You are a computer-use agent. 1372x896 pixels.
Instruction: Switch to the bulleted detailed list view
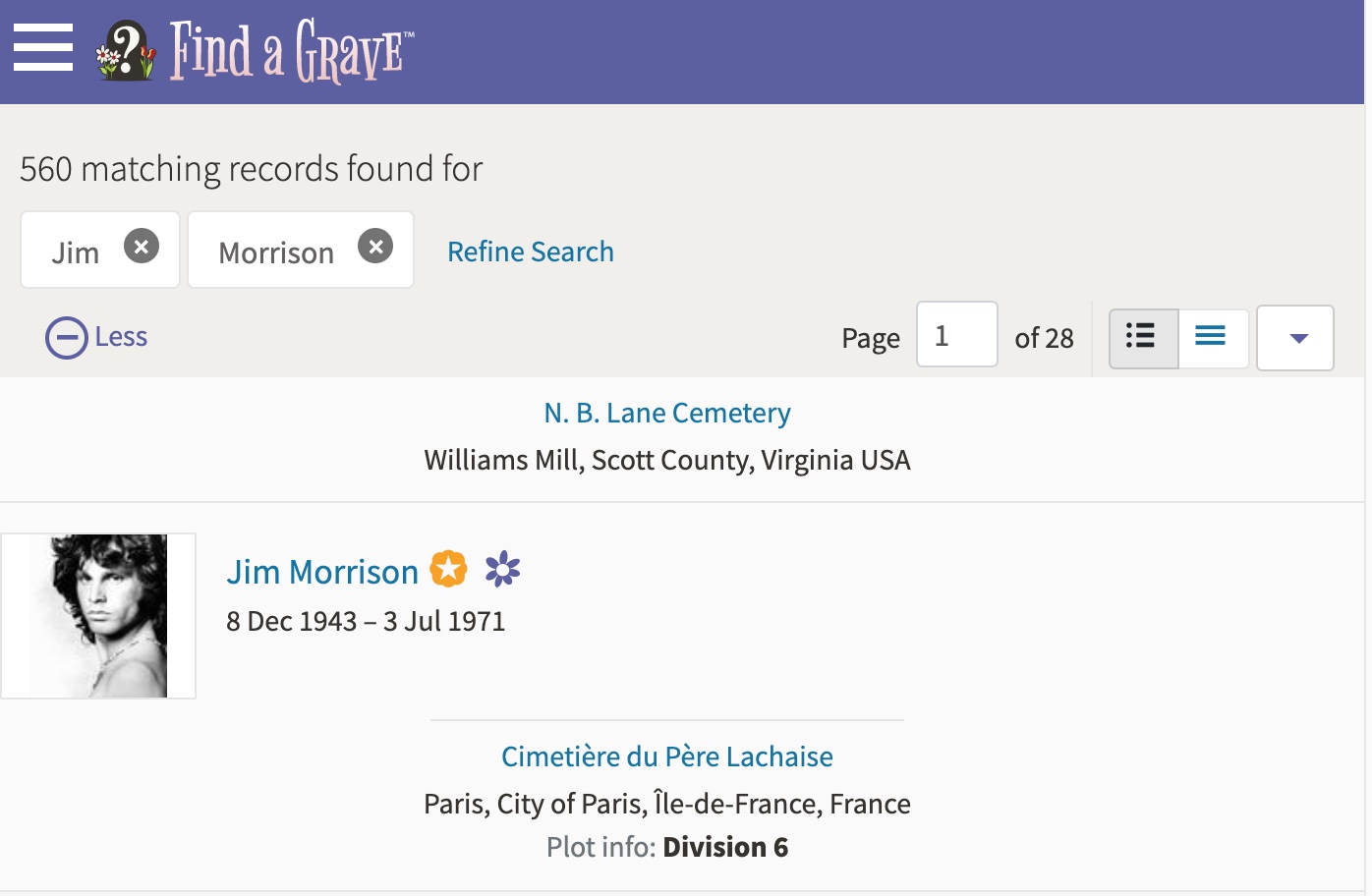click(1143, 338)
